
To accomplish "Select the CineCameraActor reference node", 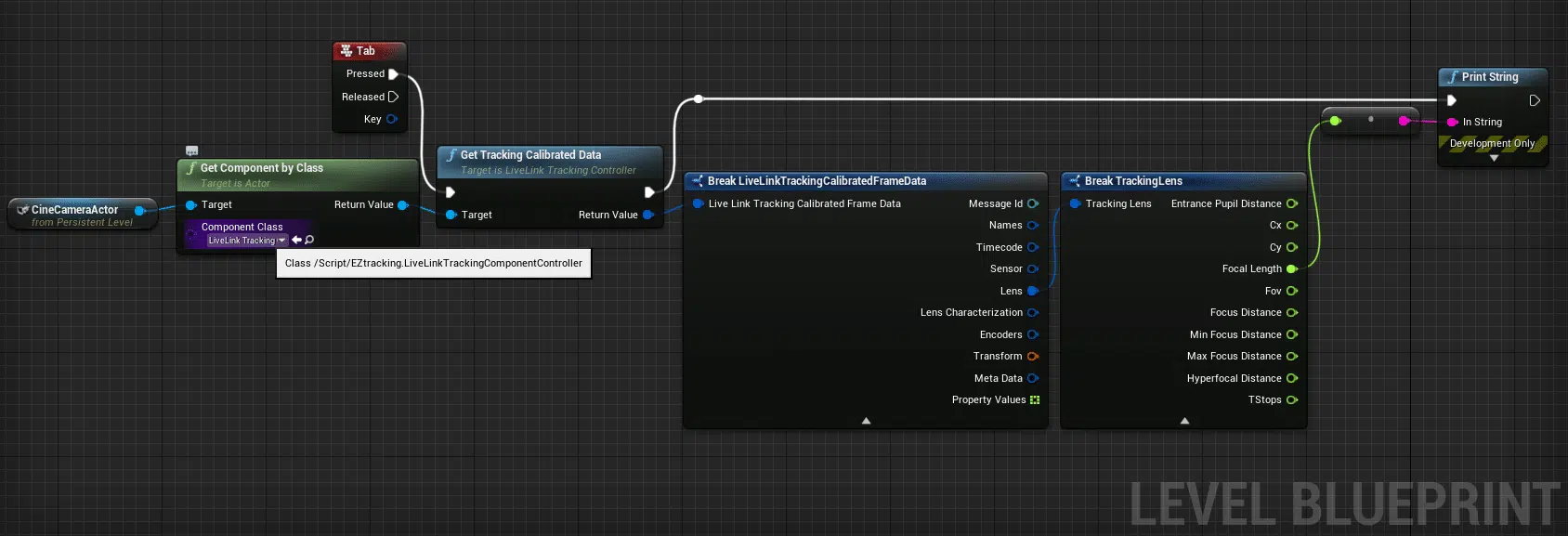I will pyautogui.click(x=74, y=210).
